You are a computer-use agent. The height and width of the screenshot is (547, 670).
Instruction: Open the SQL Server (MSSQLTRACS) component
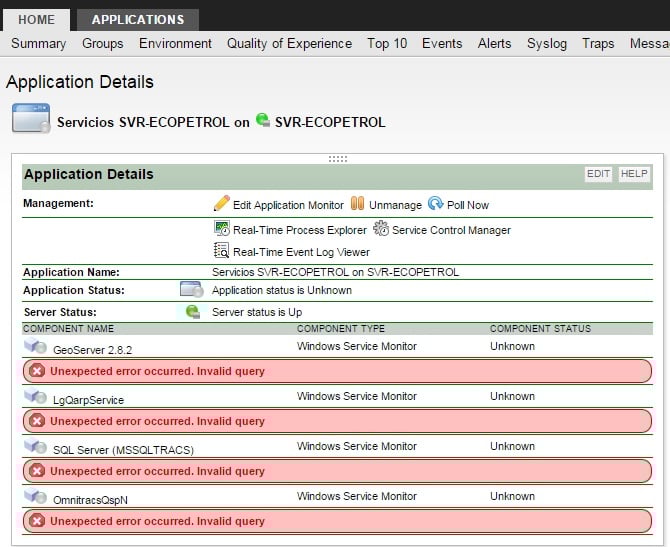coord(123,450)
